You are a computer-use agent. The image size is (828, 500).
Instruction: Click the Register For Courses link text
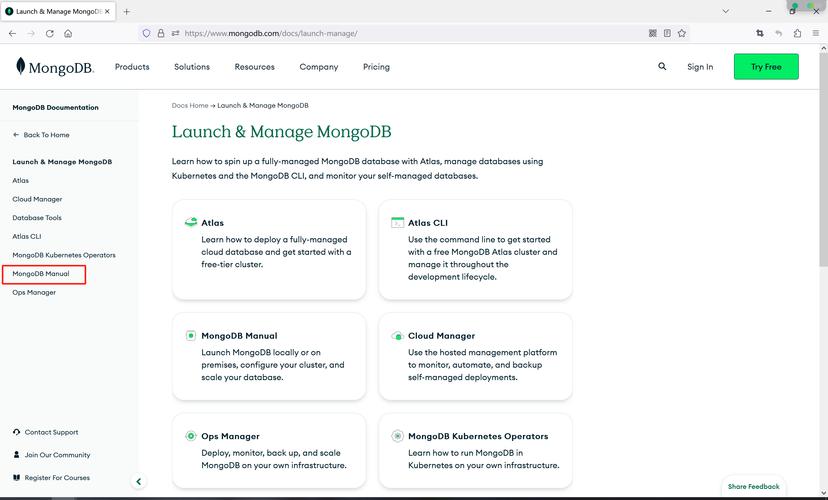[57, 477]
